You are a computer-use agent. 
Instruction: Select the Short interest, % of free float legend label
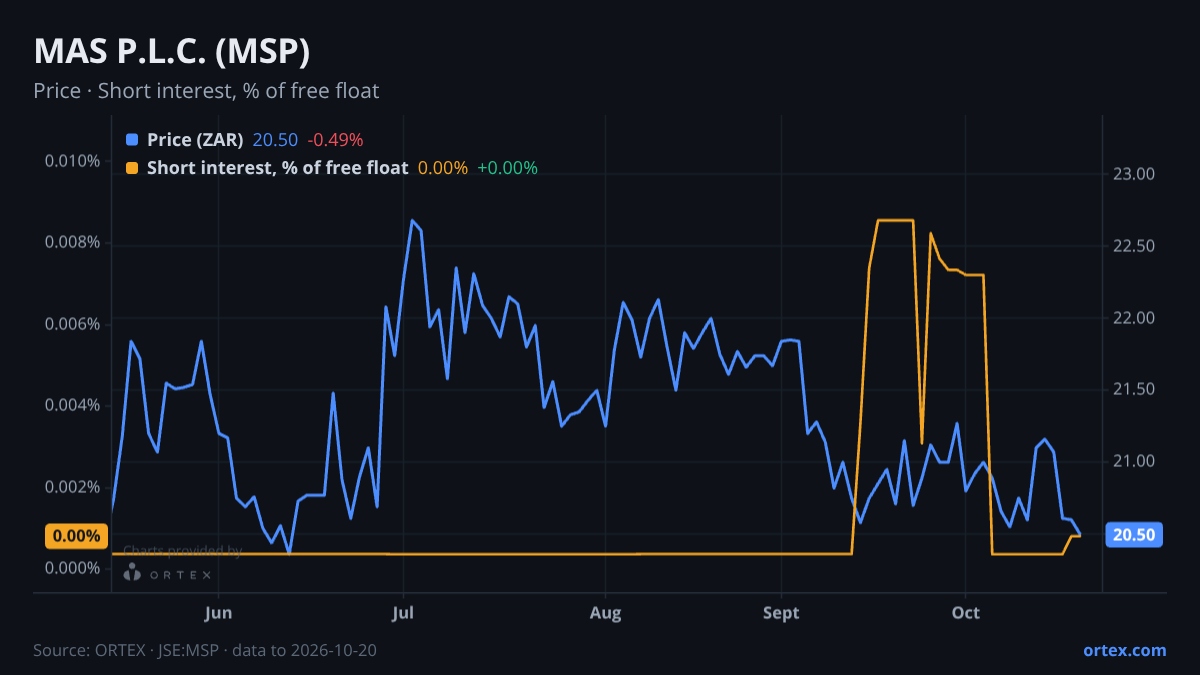coord(277,168)
